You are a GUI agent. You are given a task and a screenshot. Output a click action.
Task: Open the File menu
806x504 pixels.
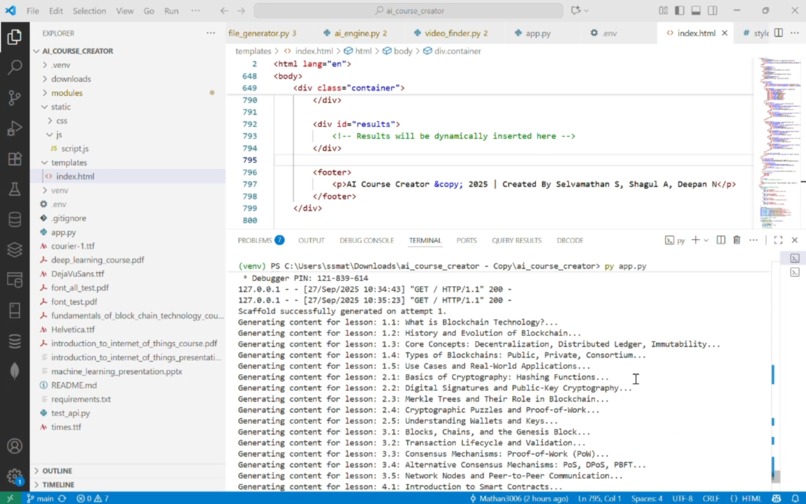point(33,11)
